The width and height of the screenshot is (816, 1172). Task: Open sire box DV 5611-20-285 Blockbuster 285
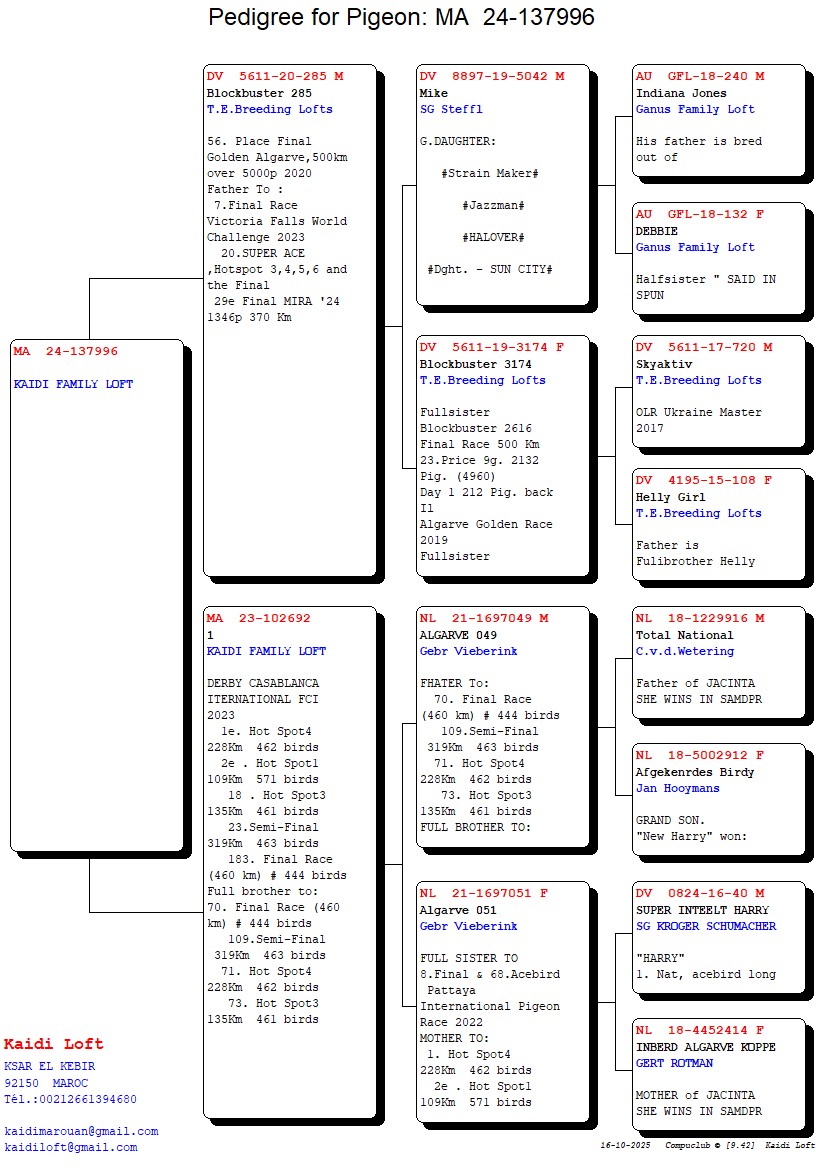click(x=290, y=320)
